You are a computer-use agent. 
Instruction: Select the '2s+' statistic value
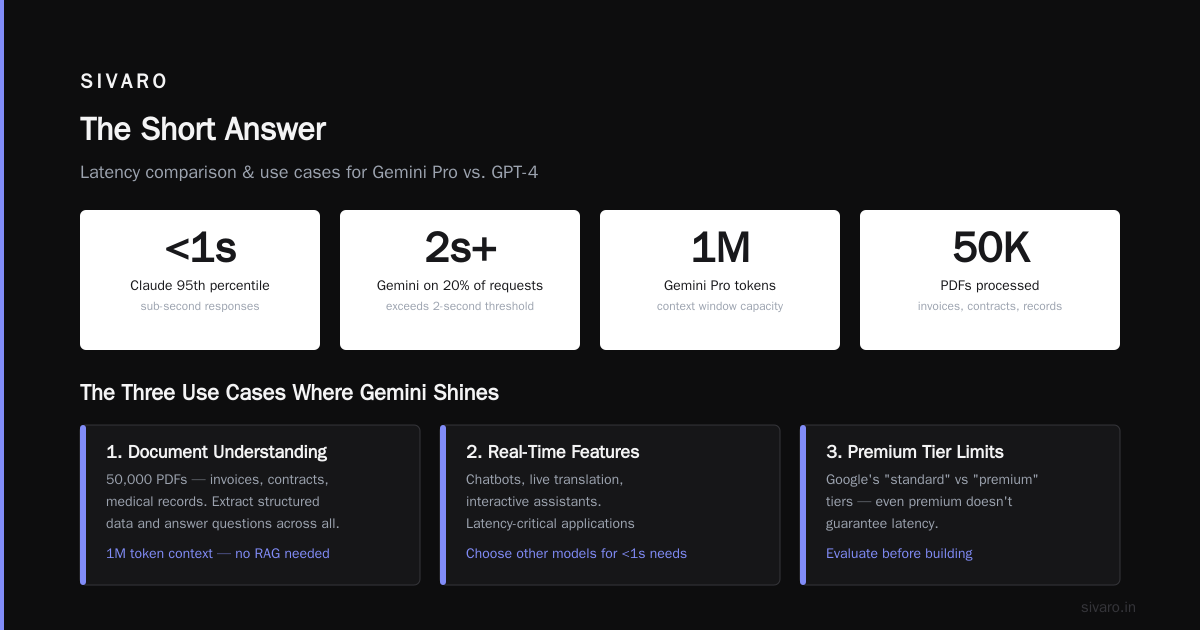click(x=460, y=248)
